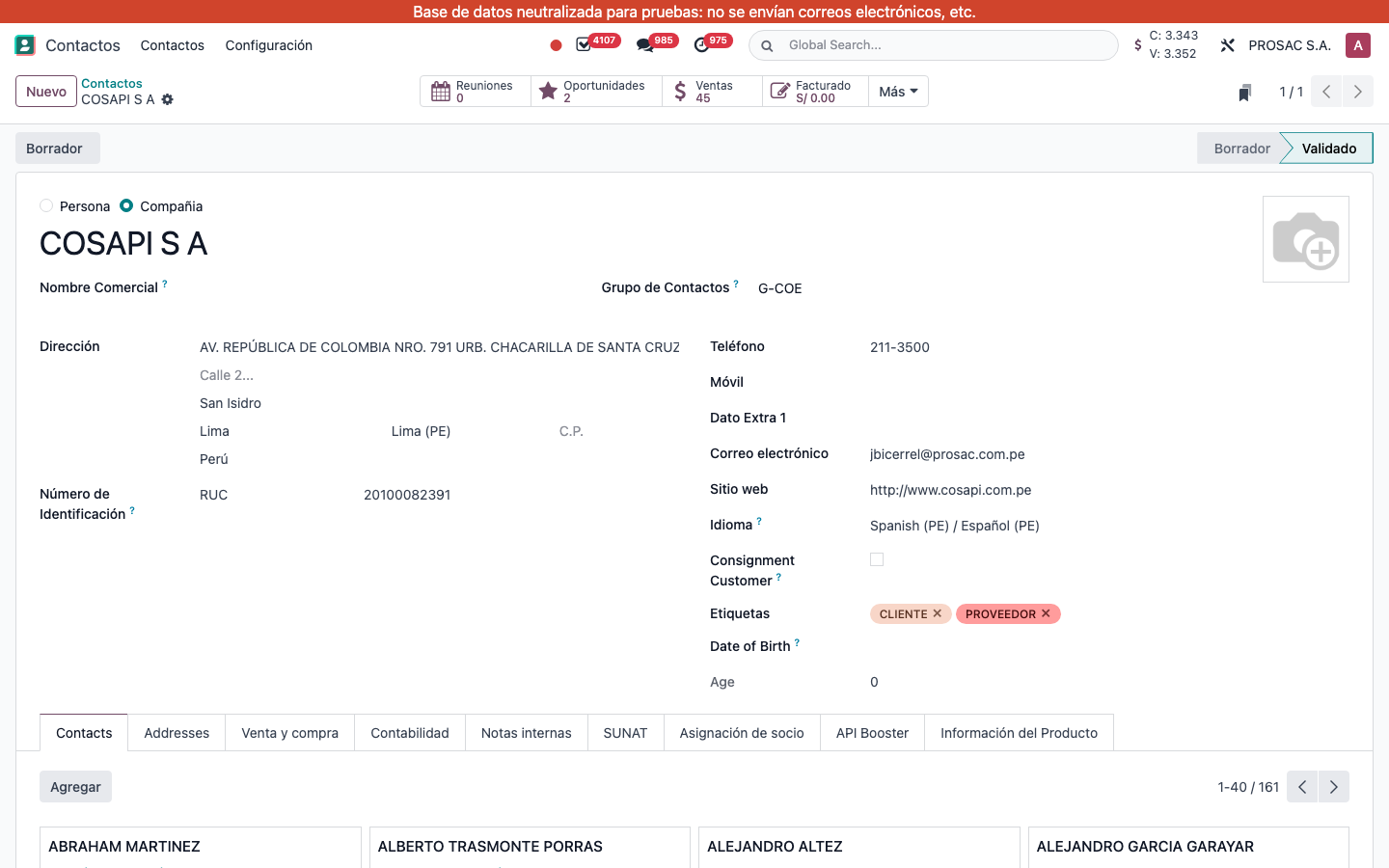Remove the CLIENTE tag
The image size is (1389, 868).
point(937,613)
